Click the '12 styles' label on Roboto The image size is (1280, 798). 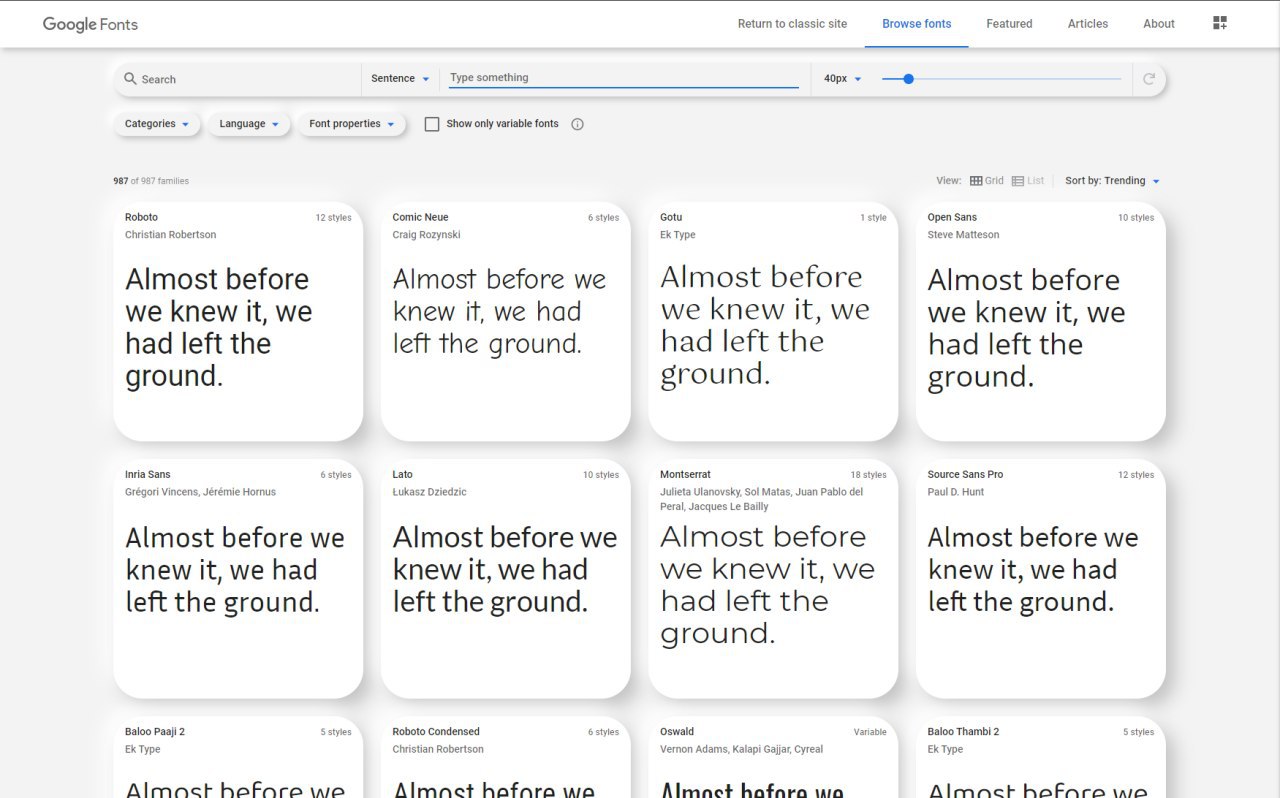tap(333, 218)
